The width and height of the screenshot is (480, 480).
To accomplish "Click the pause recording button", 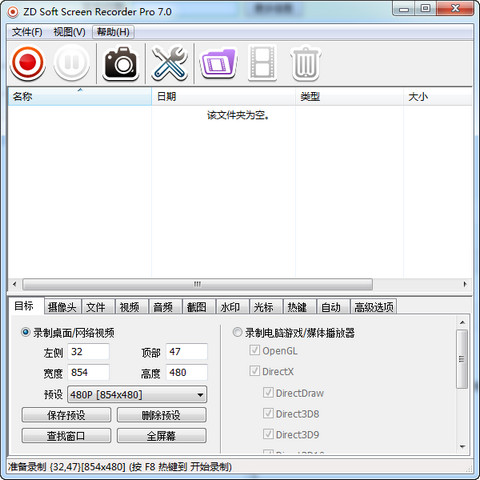I will [x=72, y=62].
